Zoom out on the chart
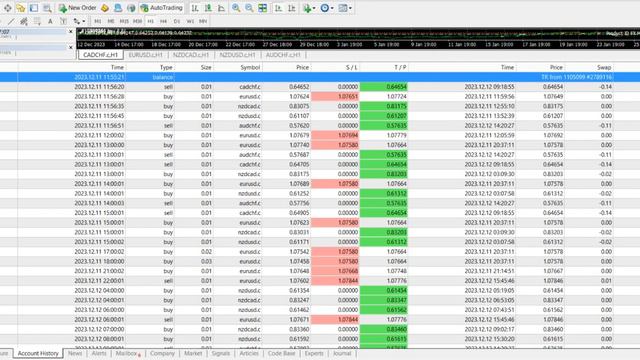 249,8
